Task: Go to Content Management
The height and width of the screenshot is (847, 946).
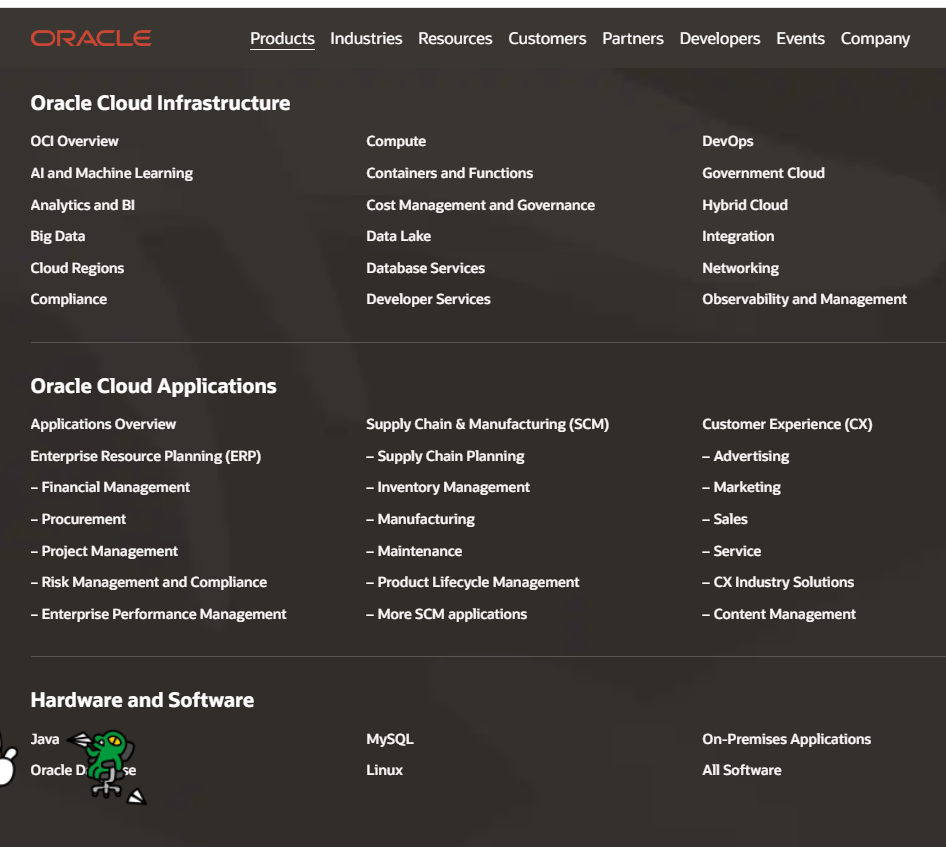Action: [779, 614]
